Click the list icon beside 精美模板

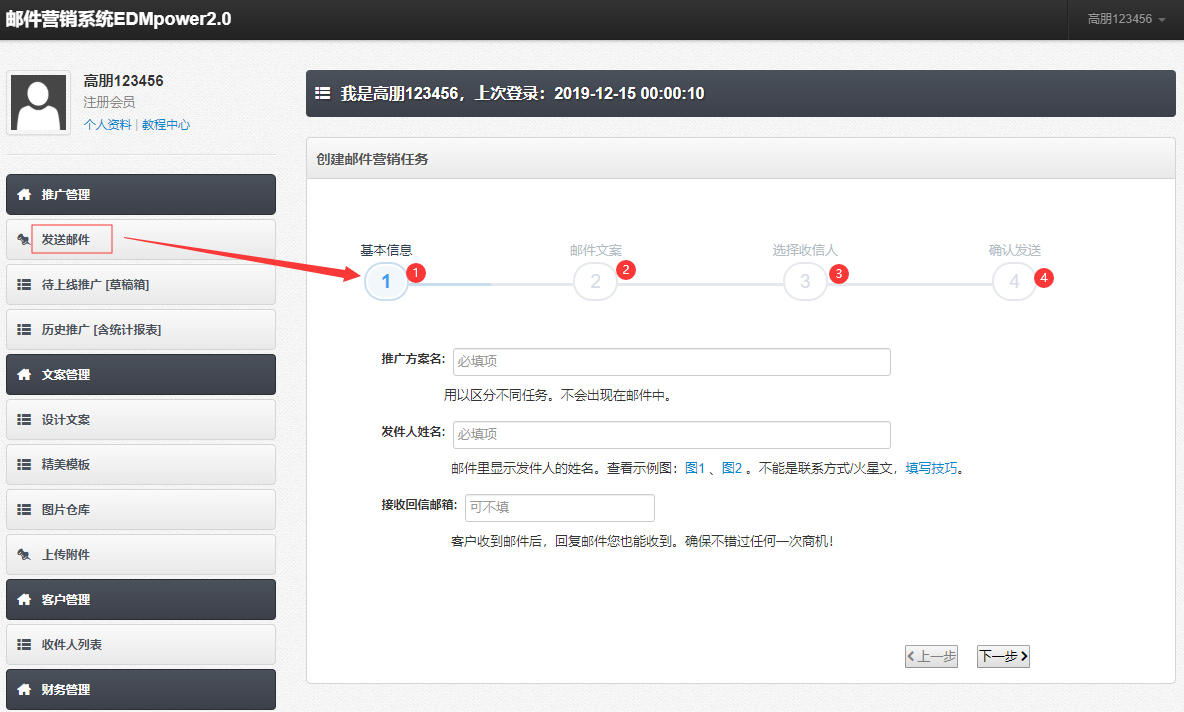[24, 464]
